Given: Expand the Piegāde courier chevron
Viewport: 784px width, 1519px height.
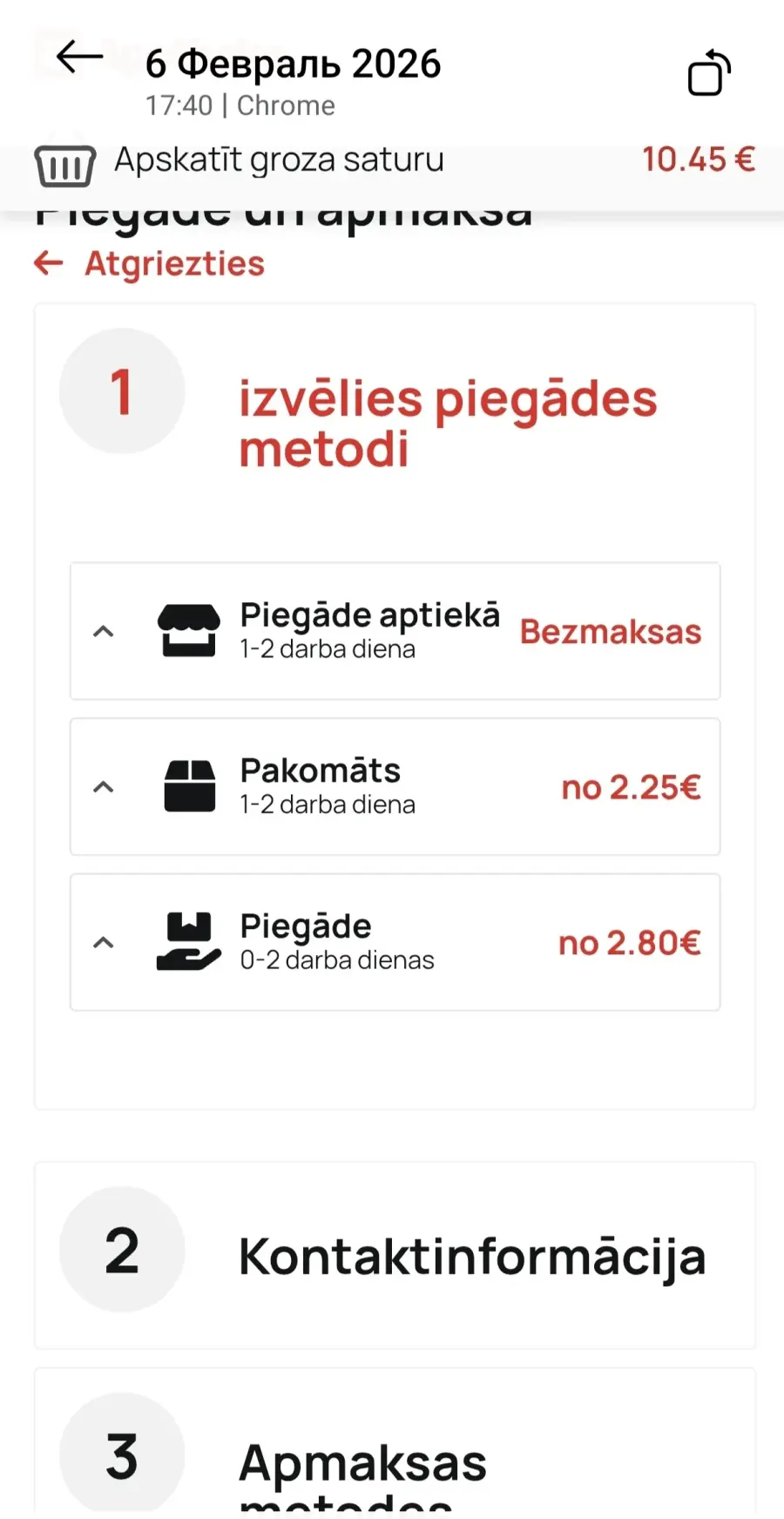Looking at the screenshot, I should [104, 942].
